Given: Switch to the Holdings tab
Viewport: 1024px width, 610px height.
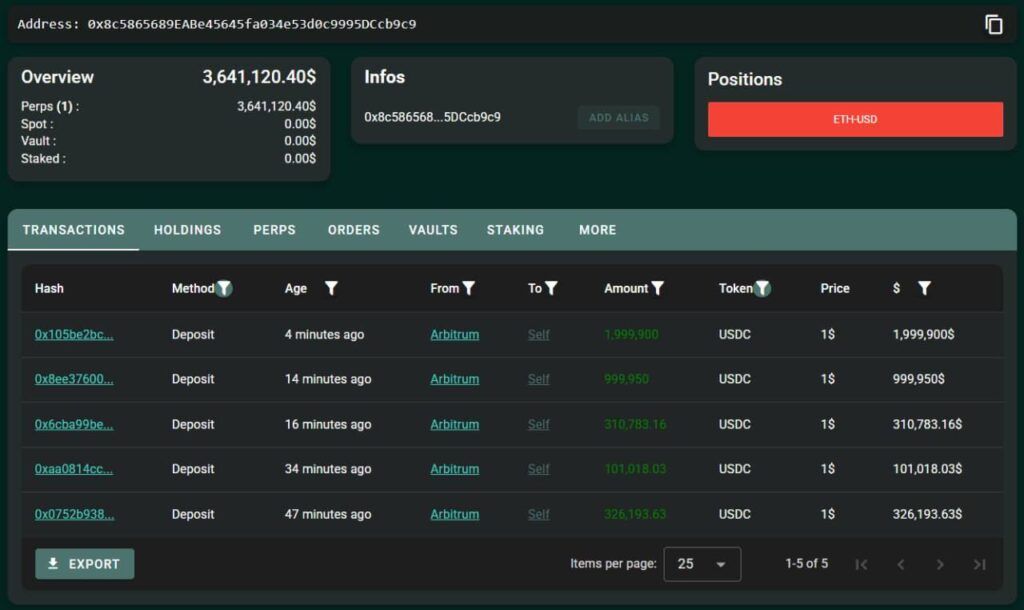Looking at the screenshot, I should (x=187, y=230).
